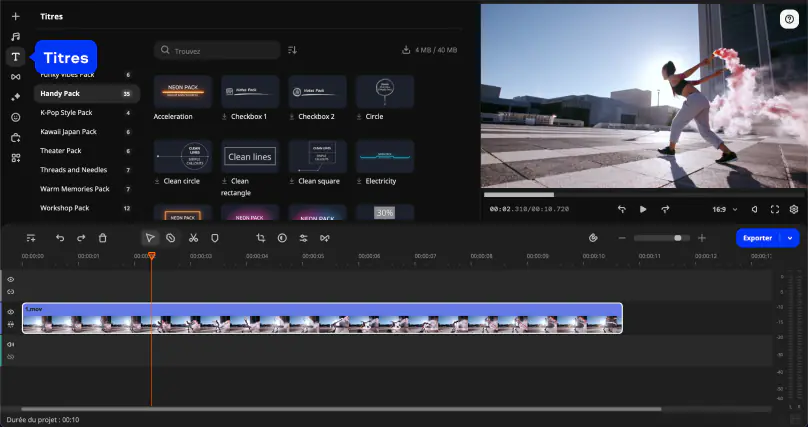
Task: Select the Clean circle title thumbnail
Action: click(183, 156)
